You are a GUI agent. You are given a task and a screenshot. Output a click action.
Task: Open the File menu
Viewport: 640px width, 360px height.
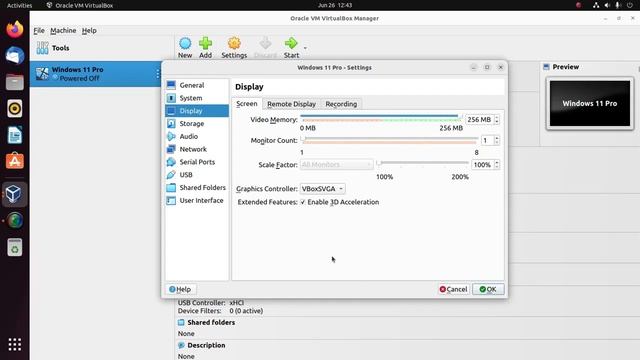point(39,31)
